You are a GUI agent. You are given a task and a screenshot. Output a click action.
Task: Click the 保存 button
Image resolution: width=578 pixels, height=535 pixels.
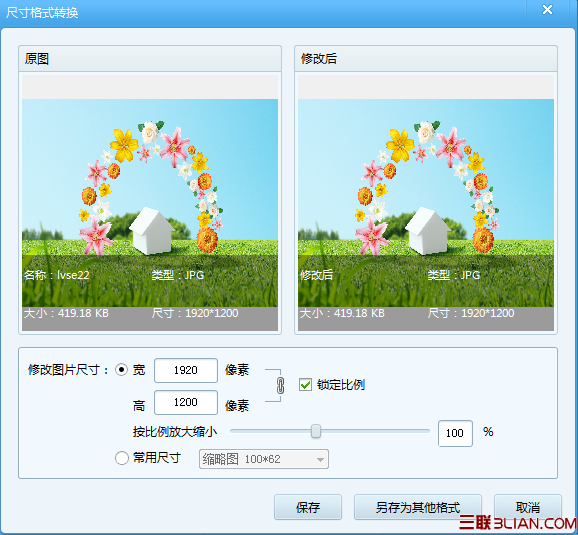tap(308, 507)
